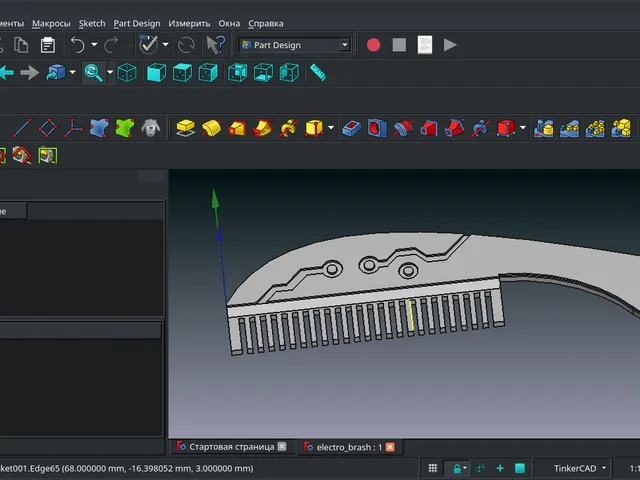The height and width of the screenshot is (480, 640).
Task: Switch to Front view cube
Action: [x=156, y=73]
